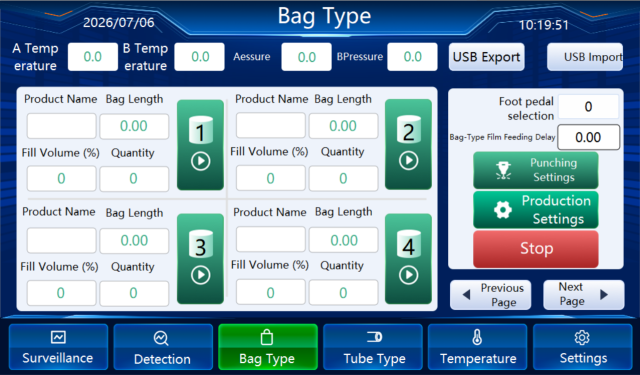Start bag recipe number 1
The image size is (640, 375).
pyautogui.click(x=200, y=145)
